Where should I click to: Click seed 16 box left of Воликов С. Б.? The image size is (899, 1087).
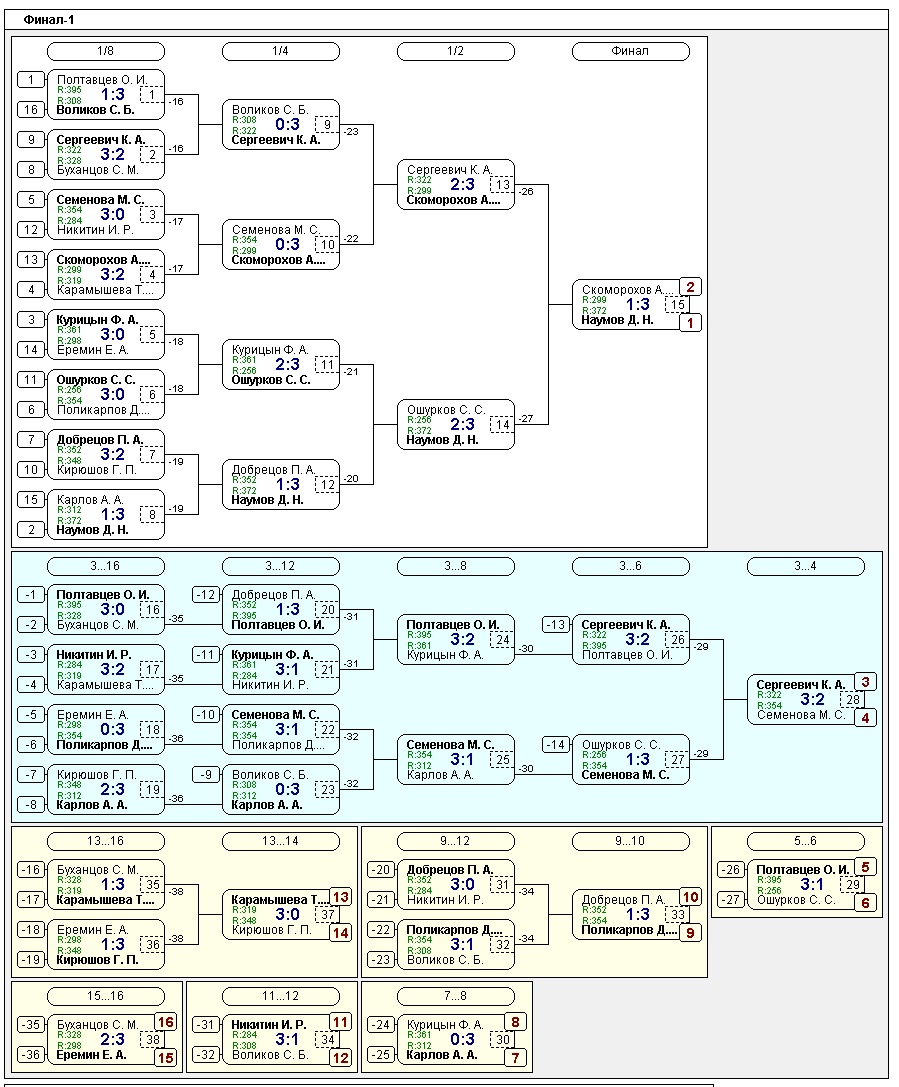click(31, 110)
